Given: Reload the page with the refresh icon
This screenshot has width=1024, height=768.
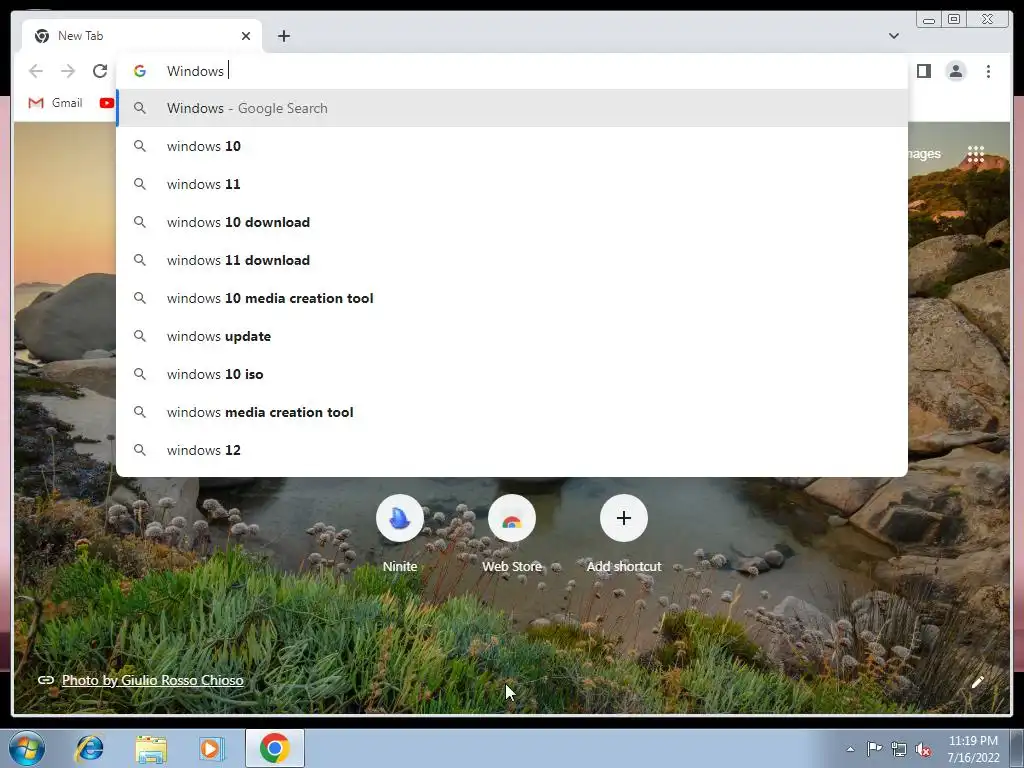Looking at the screenshot, I should click(x=100, y=71).
